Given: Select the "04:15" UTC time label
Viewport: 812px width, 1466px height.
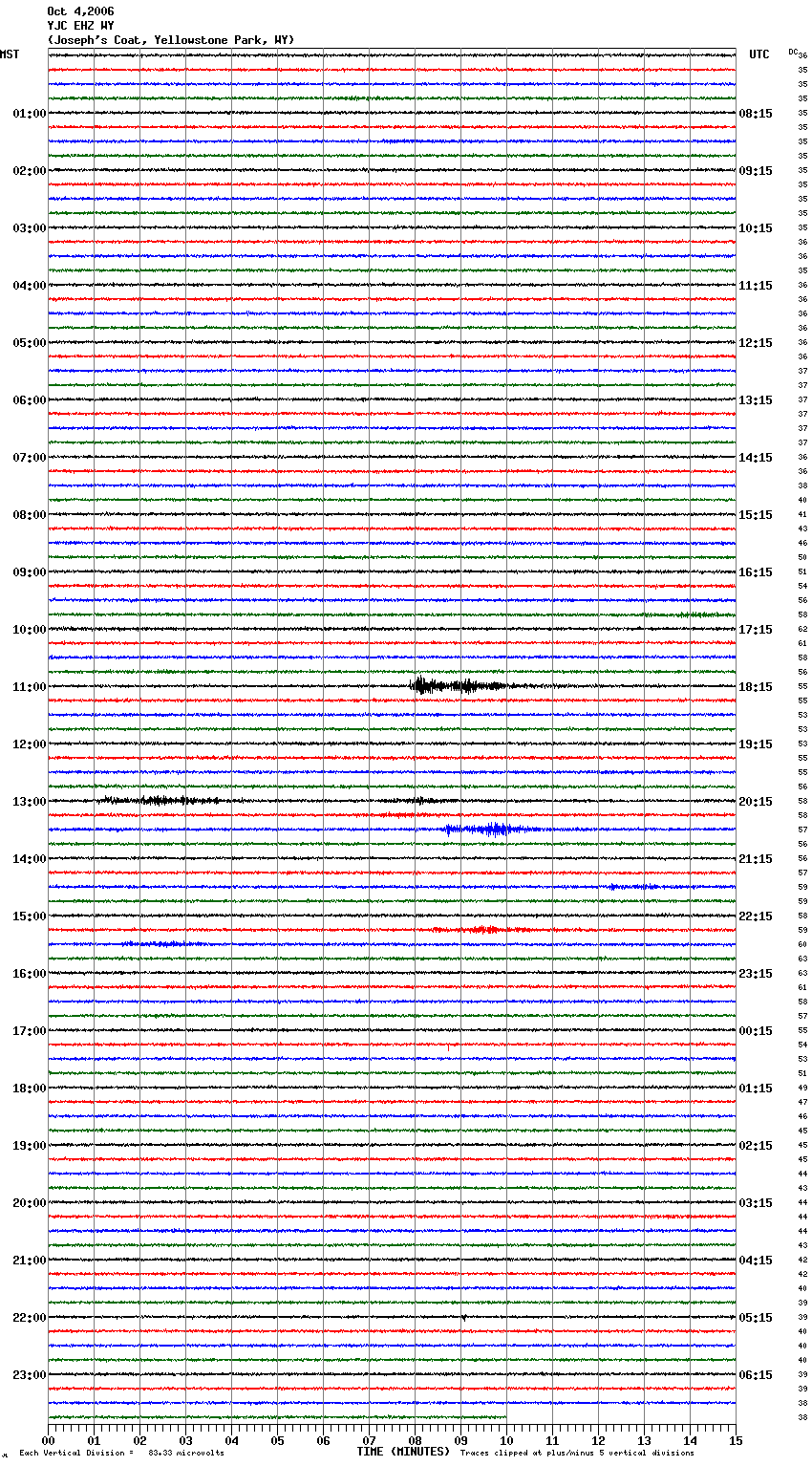Looking at the screenshot, I should click(756, 1261).
